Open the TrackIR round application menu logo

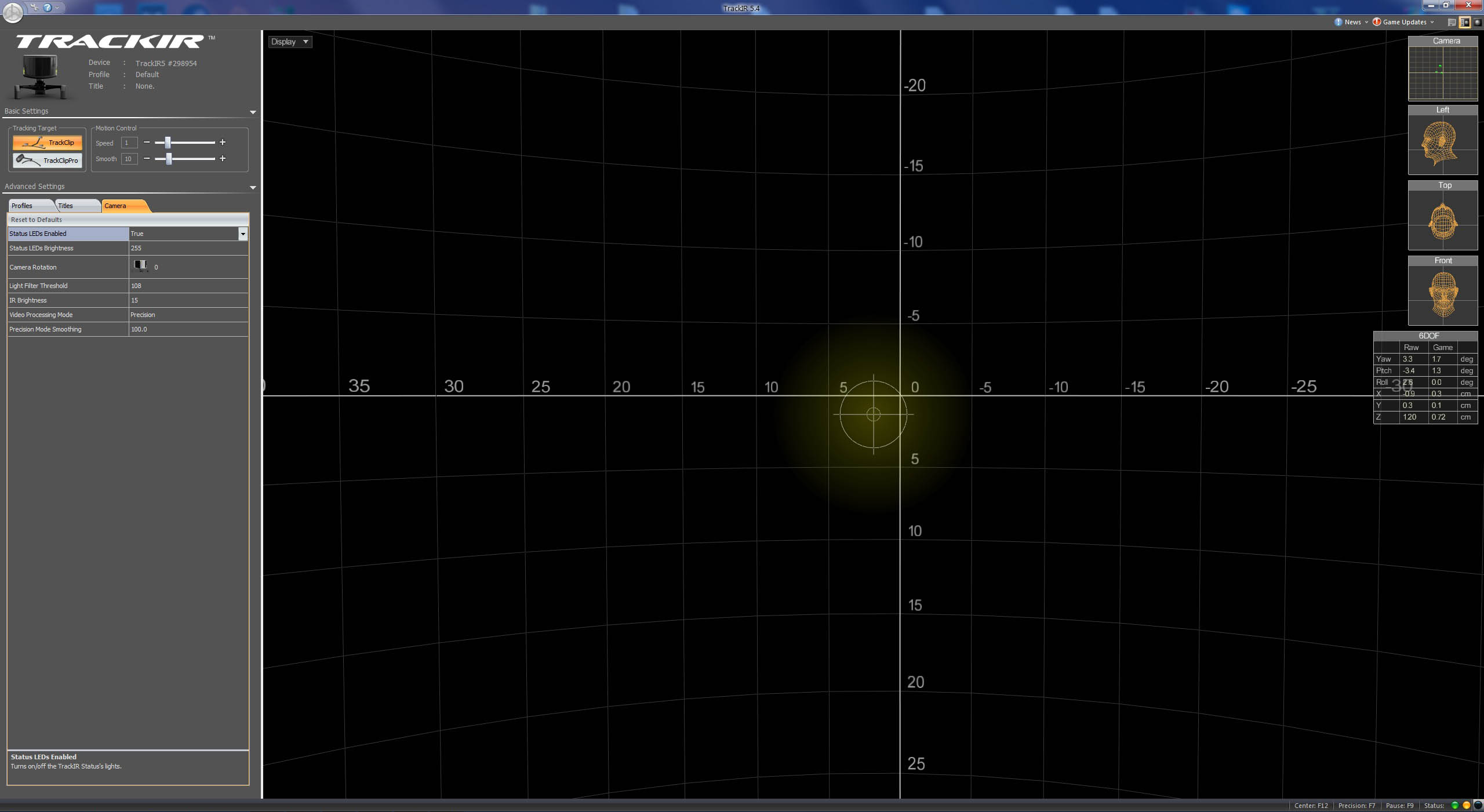pyautogui.click(x=13, y=12)
